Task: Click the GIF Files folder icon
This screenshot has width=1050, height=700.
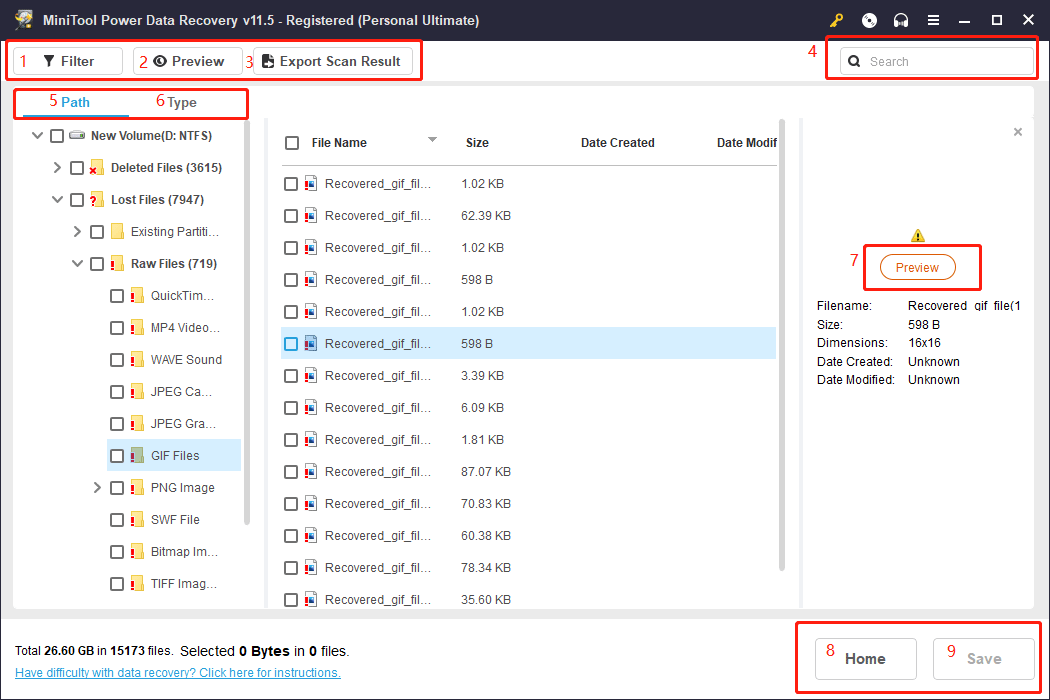Action: coord(137,456)
